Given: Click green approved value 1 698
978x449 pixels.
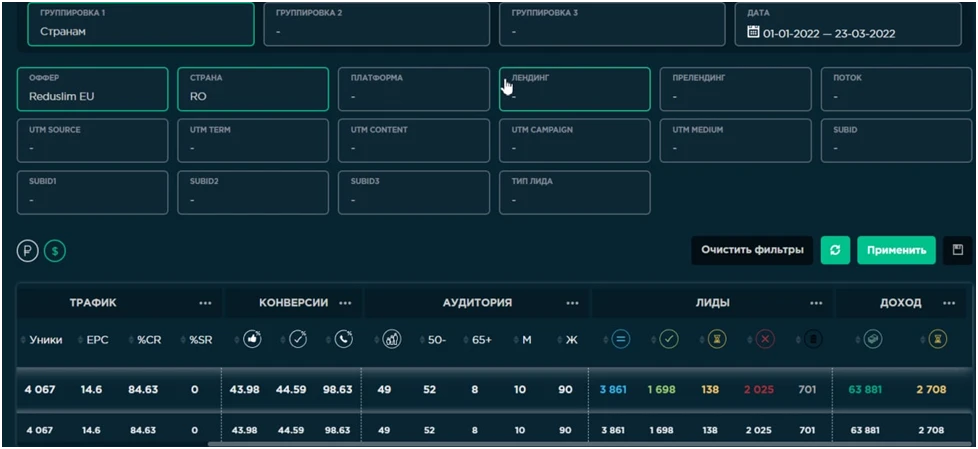Looking at the screenshot, I should (661, 390).
